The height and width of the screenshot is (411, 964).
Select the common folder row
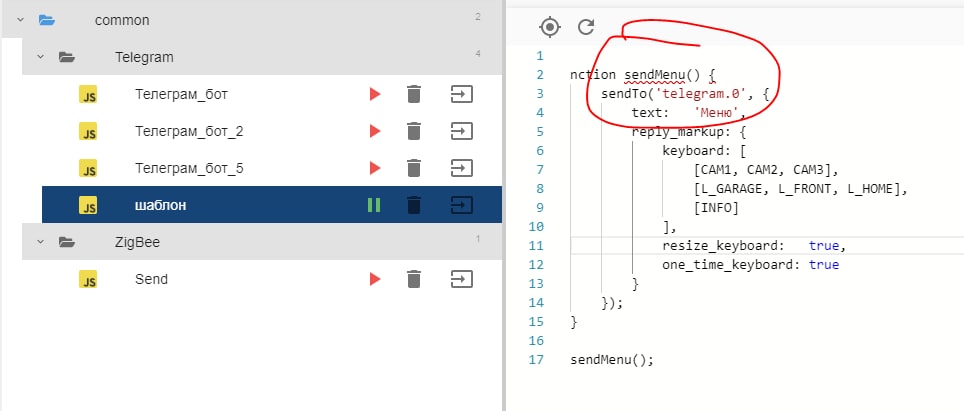point(251,20)
